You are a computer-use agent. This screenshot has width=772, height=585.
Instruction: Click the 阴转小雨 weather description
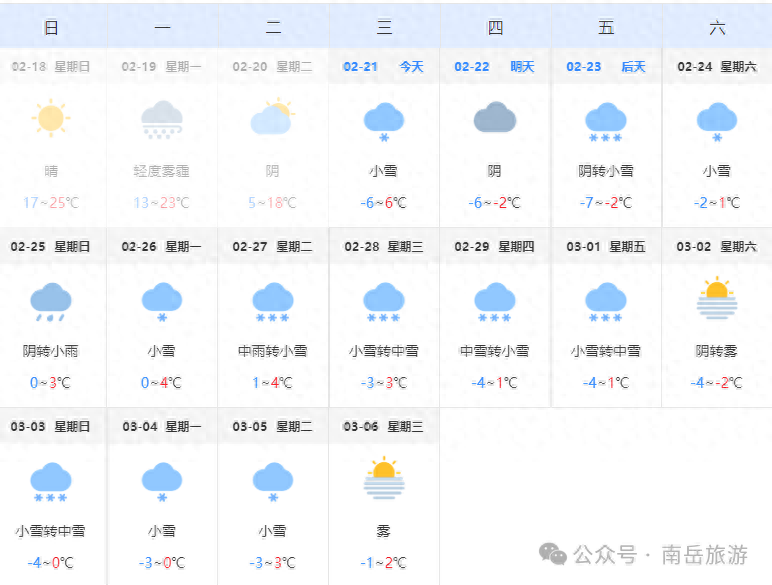(51, 351)
